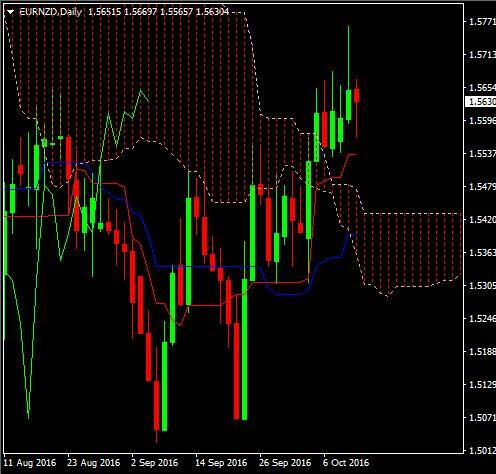Select the 14 Sep 2016 date label
This screenshot has width=496, height=474.
[x=221, y=463]
